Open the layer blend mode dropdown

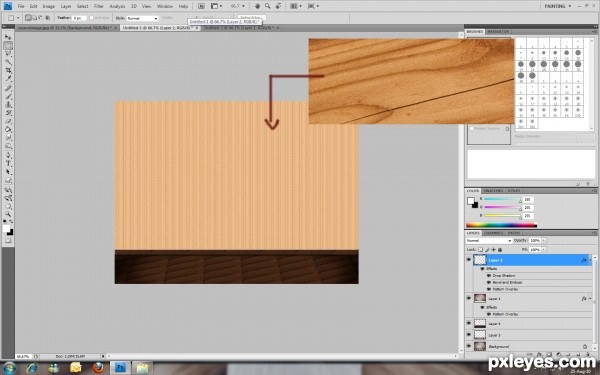pos(489,241)
